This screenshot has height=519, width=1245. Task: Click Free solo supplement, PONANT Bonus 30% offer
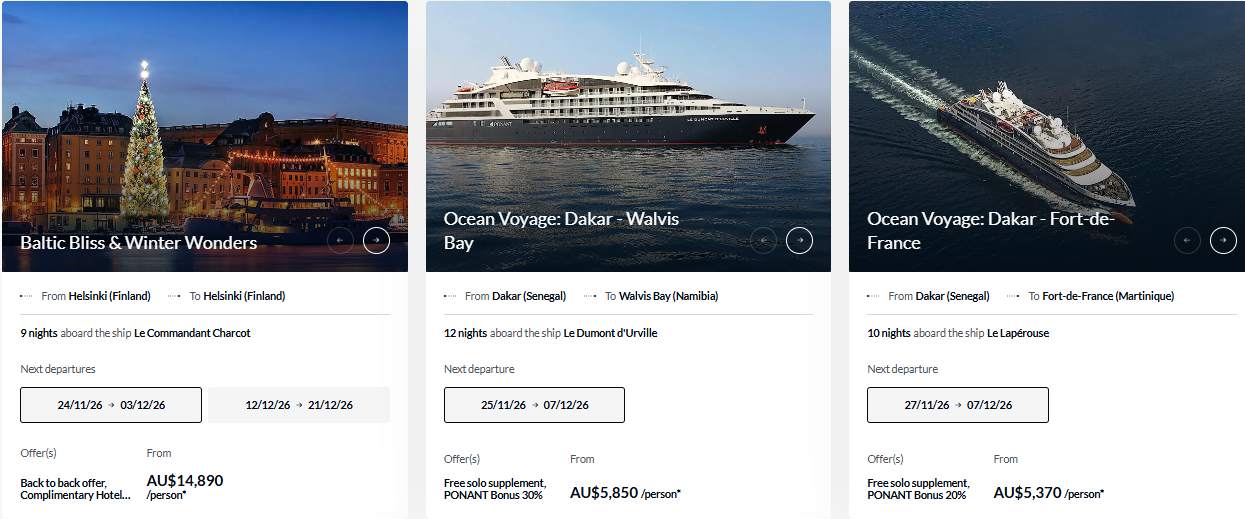pyautogui.click(x=495, y=489)
